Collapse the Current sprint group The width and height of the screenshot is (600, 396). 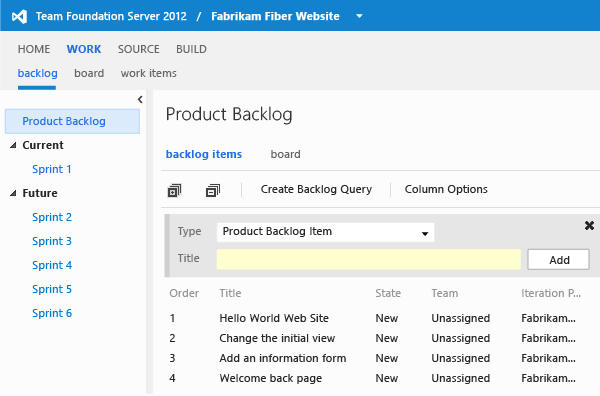(13, 145)
